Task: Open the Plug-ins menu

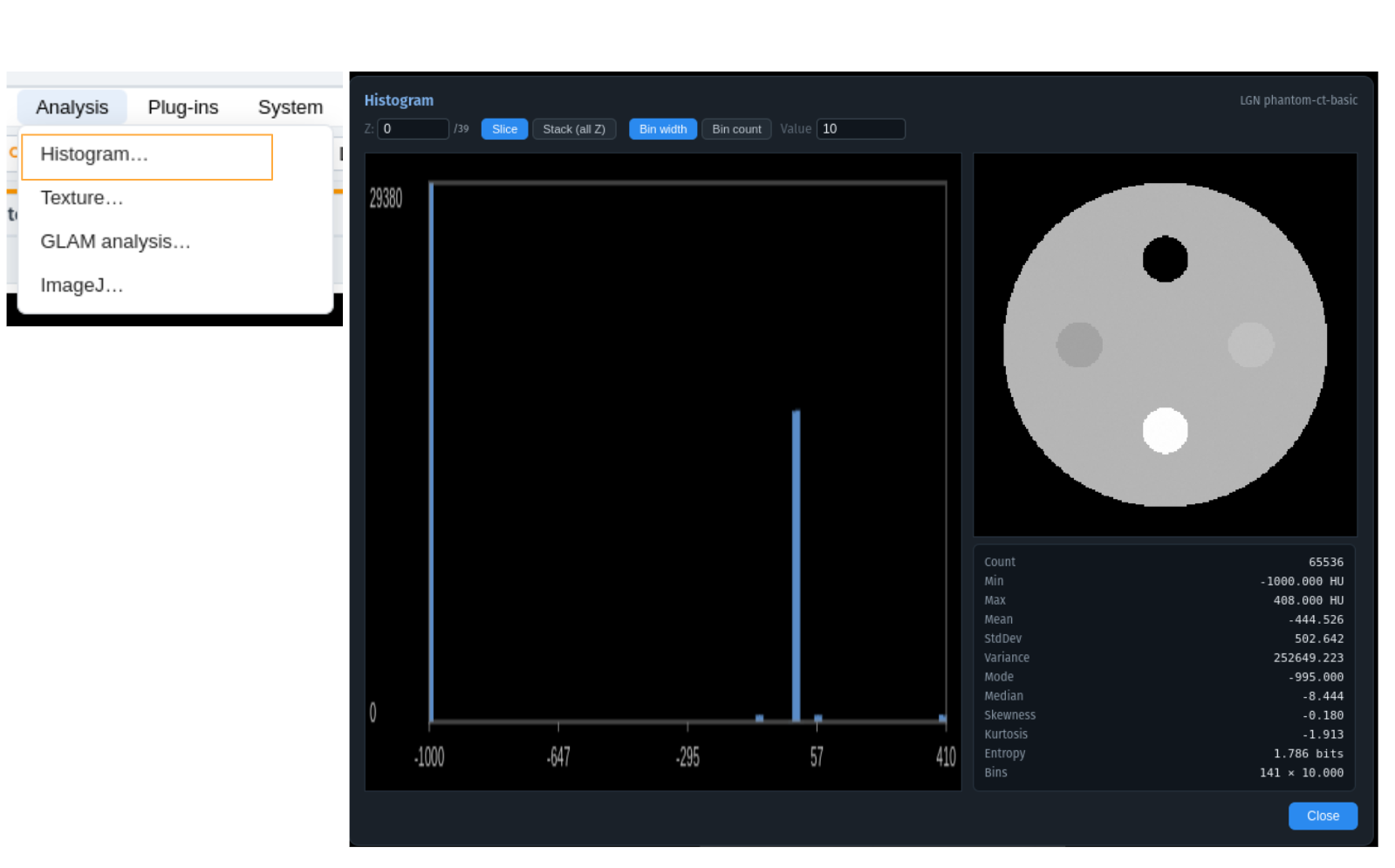Action: tap(183, 107)
